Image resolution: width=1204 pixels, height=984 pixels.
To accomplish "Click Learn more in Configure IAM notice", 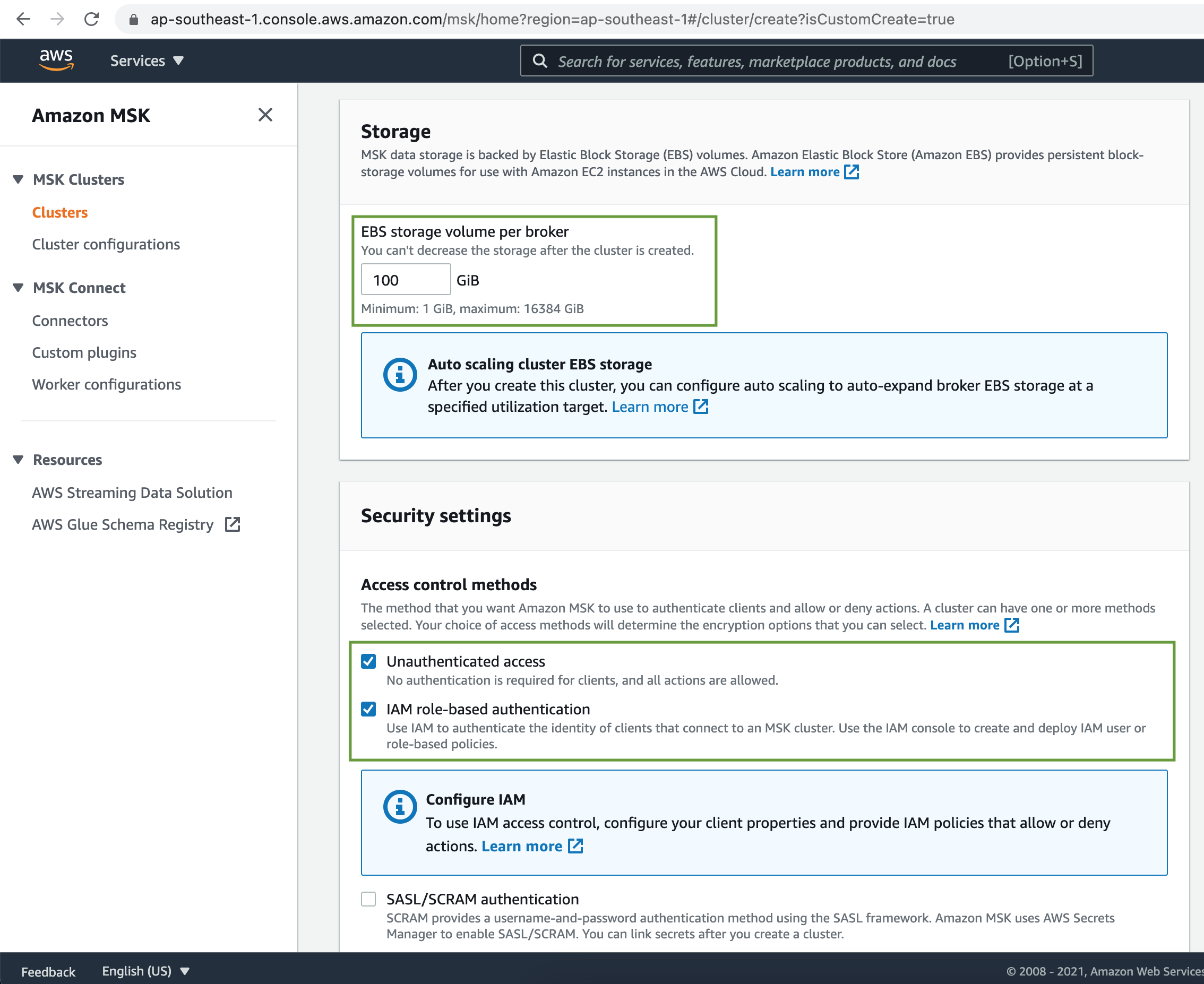I will tap(522, 845).
